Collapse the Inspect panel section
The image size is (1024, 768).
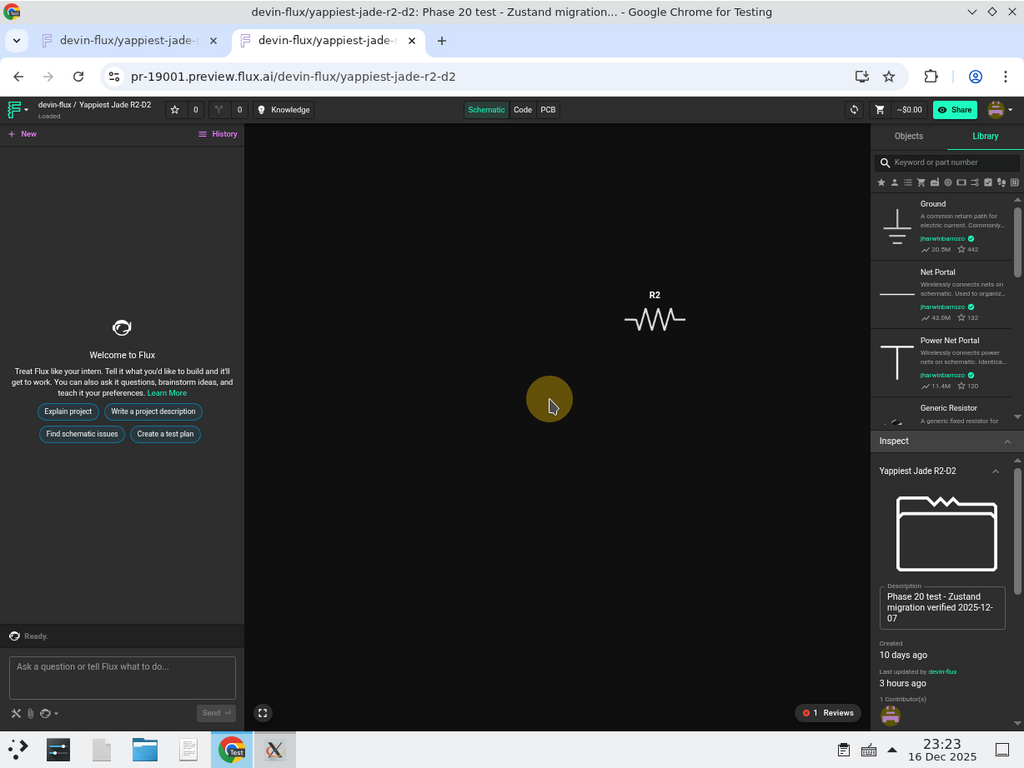pos(1007,441)
